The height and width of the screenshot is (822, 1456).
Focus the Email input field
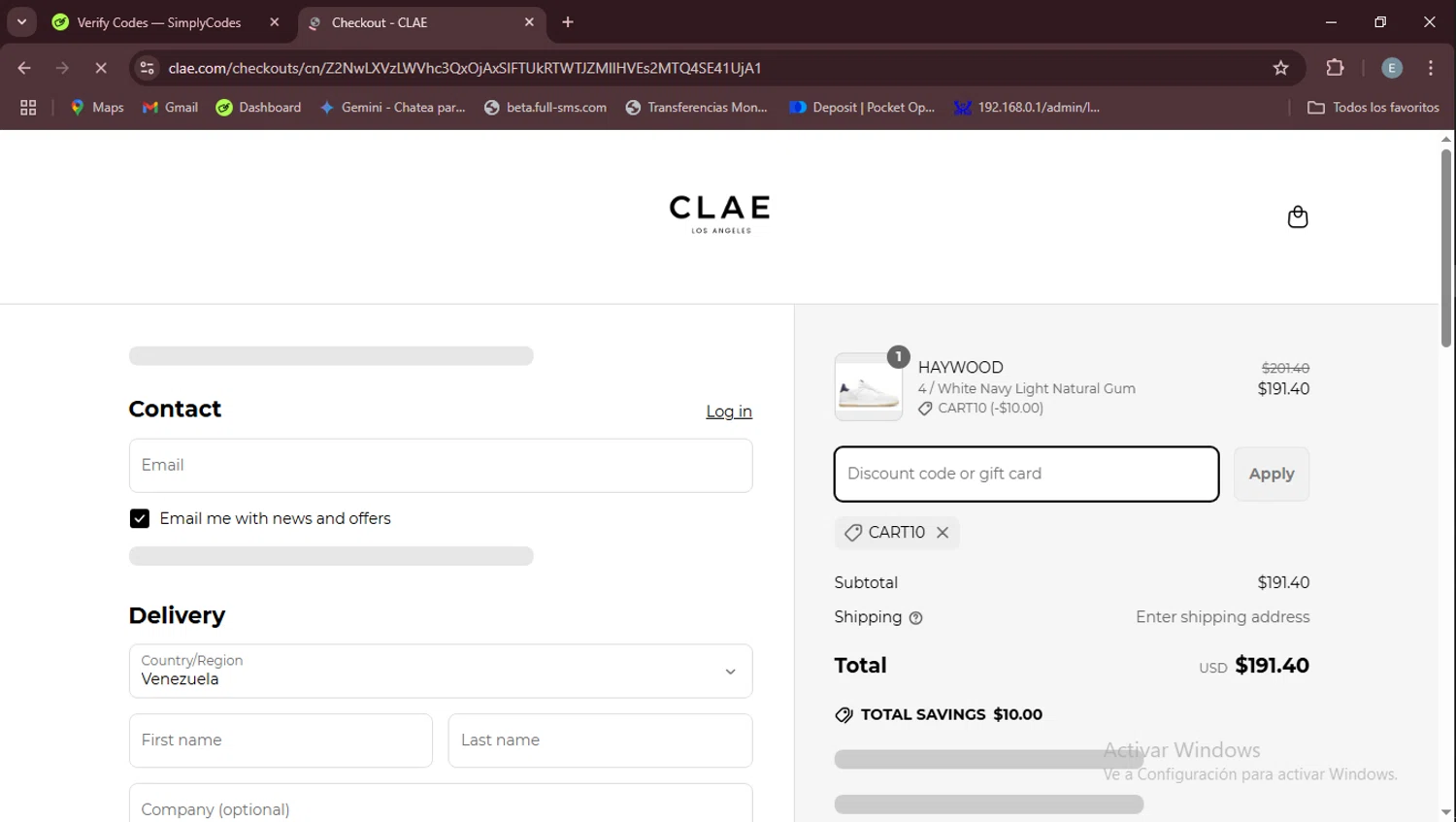pyautogui.click(x=441, y=465)
